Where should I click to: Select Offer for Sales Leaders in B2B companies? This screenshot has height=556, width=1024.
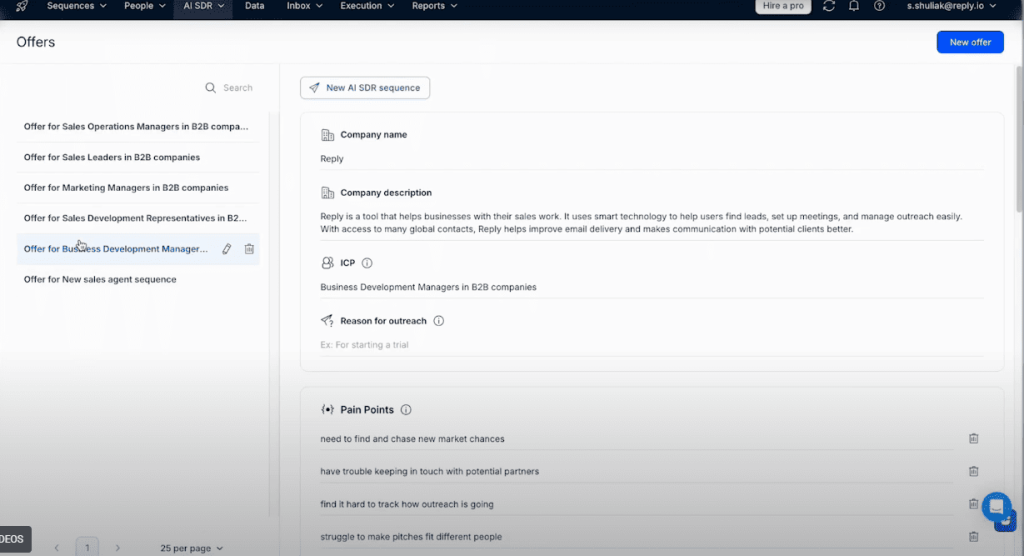138,157
